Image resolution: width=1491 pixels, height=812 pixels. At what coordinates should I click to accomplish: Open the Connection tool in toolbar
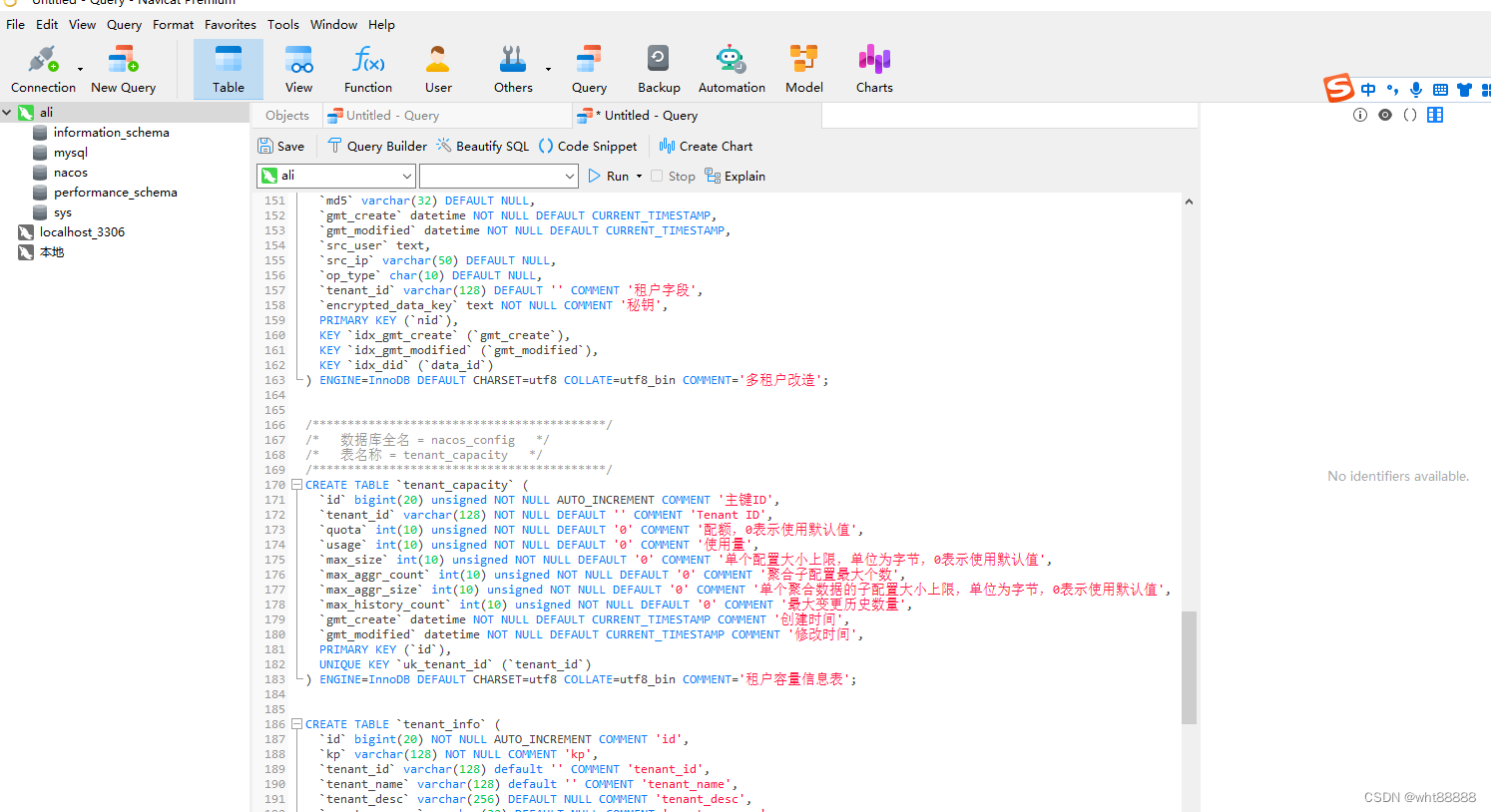pos(43,70)
